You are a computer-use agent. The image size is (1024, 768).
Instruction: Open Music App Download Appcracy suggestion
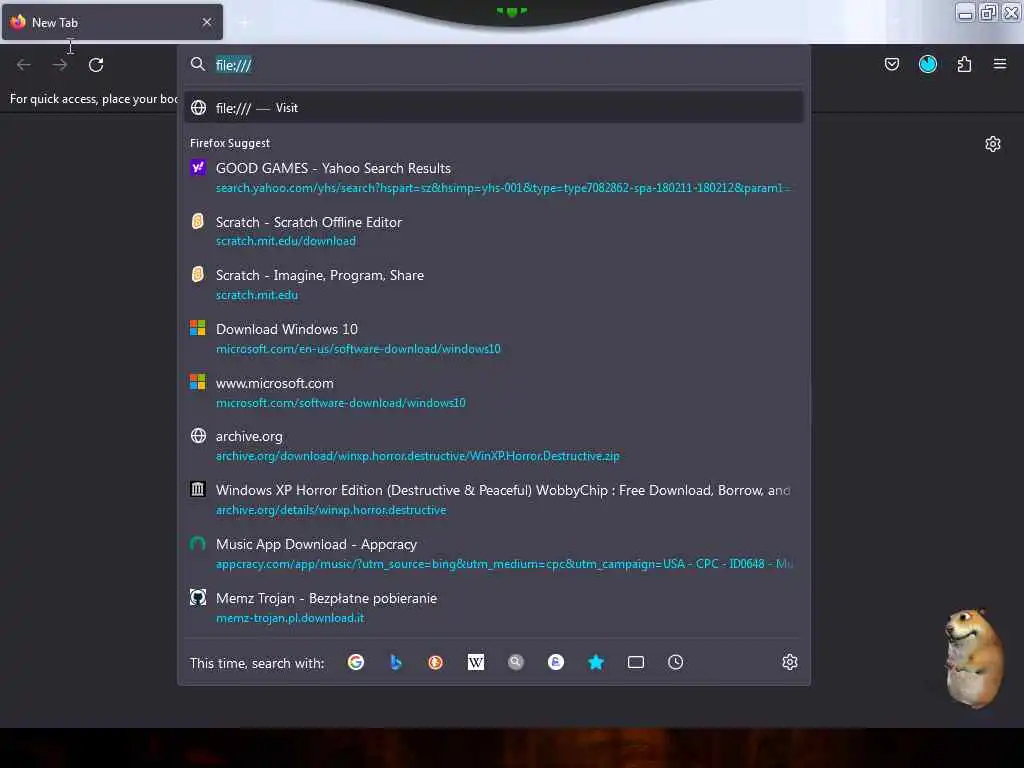coord(494,554)
